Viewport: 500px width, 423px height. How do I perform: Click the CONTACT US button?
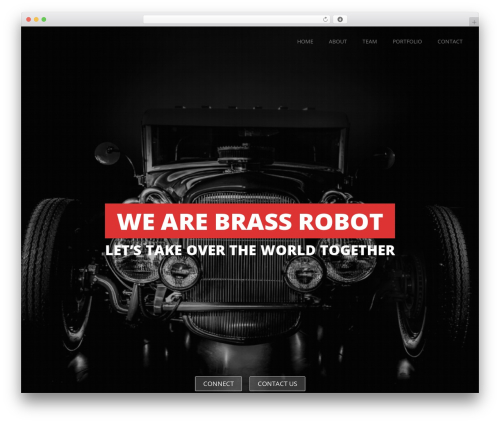[x=277, y=384]
